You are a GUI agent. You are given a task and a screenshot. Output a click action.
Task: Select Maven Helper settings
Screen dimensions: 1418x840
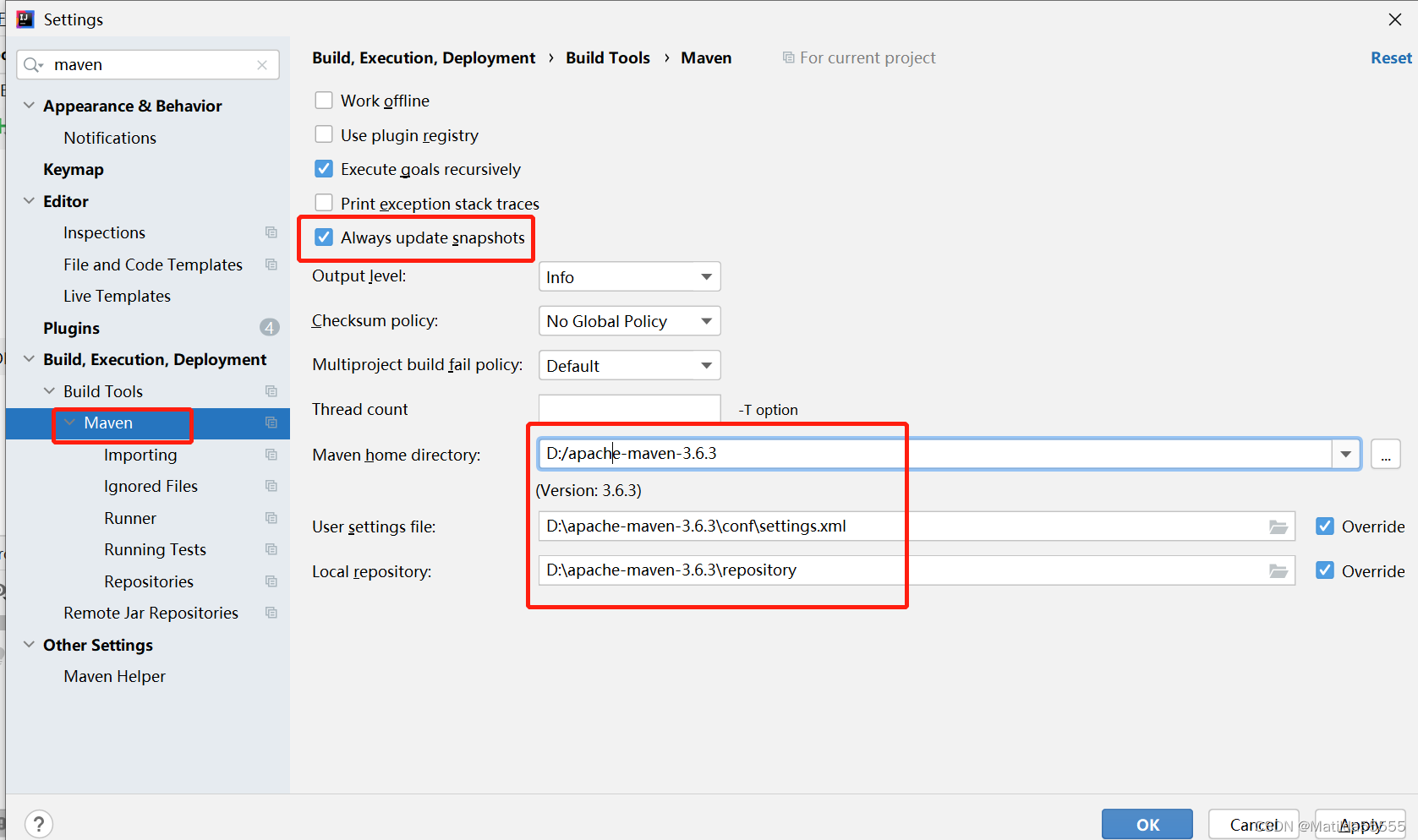click(x=114, y=676)
